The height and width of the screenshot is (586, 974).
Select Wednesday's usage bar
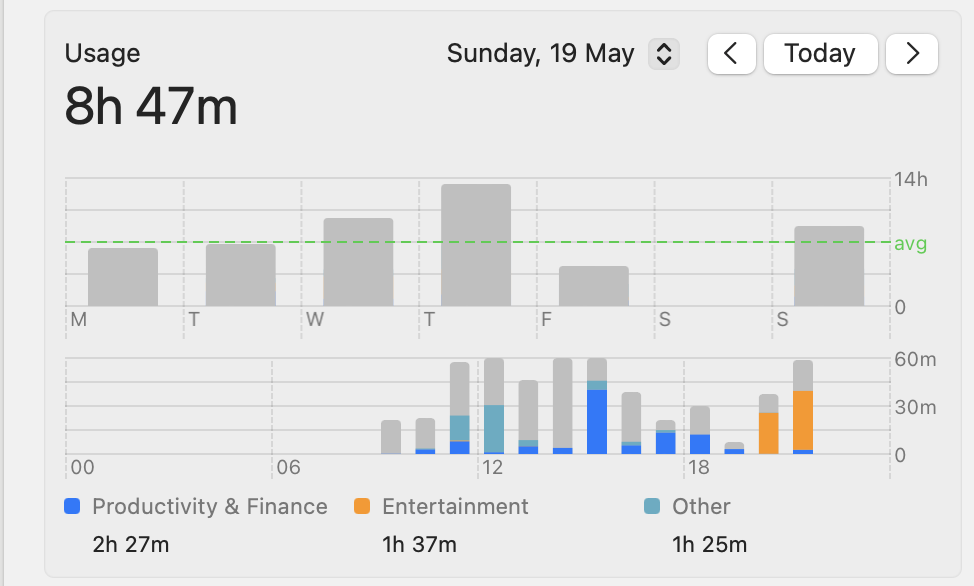point(358,262)
